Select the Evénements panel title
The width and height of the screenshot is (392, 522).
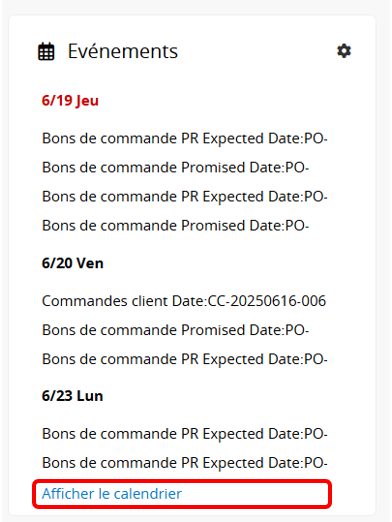(123, 51)
